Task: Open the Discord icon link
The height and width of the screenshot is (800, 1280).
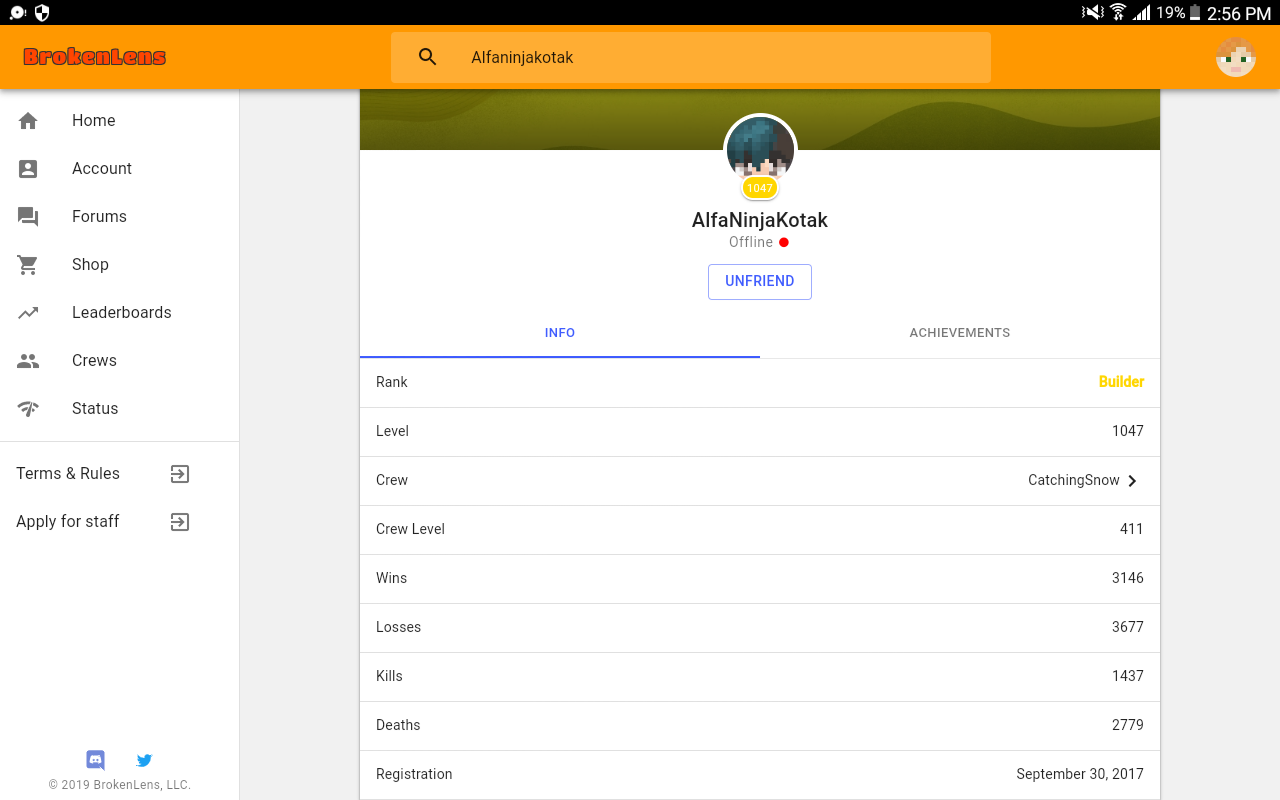Action: (x=96, y=760)
